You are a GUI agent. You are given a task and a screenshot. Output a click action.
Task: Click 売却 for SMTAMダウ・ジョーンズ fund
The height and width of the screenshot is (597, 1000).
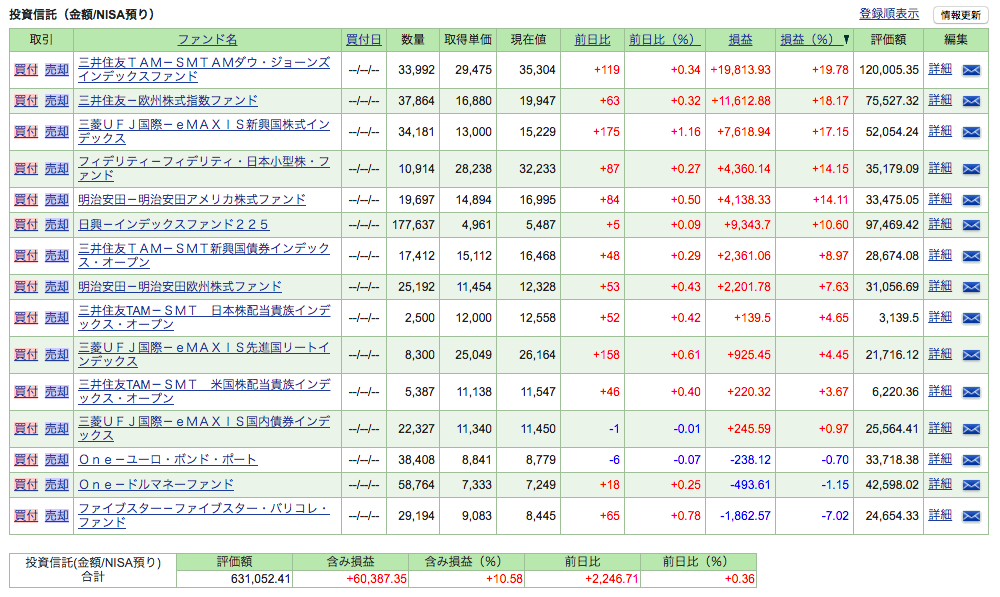pos(57,70)
